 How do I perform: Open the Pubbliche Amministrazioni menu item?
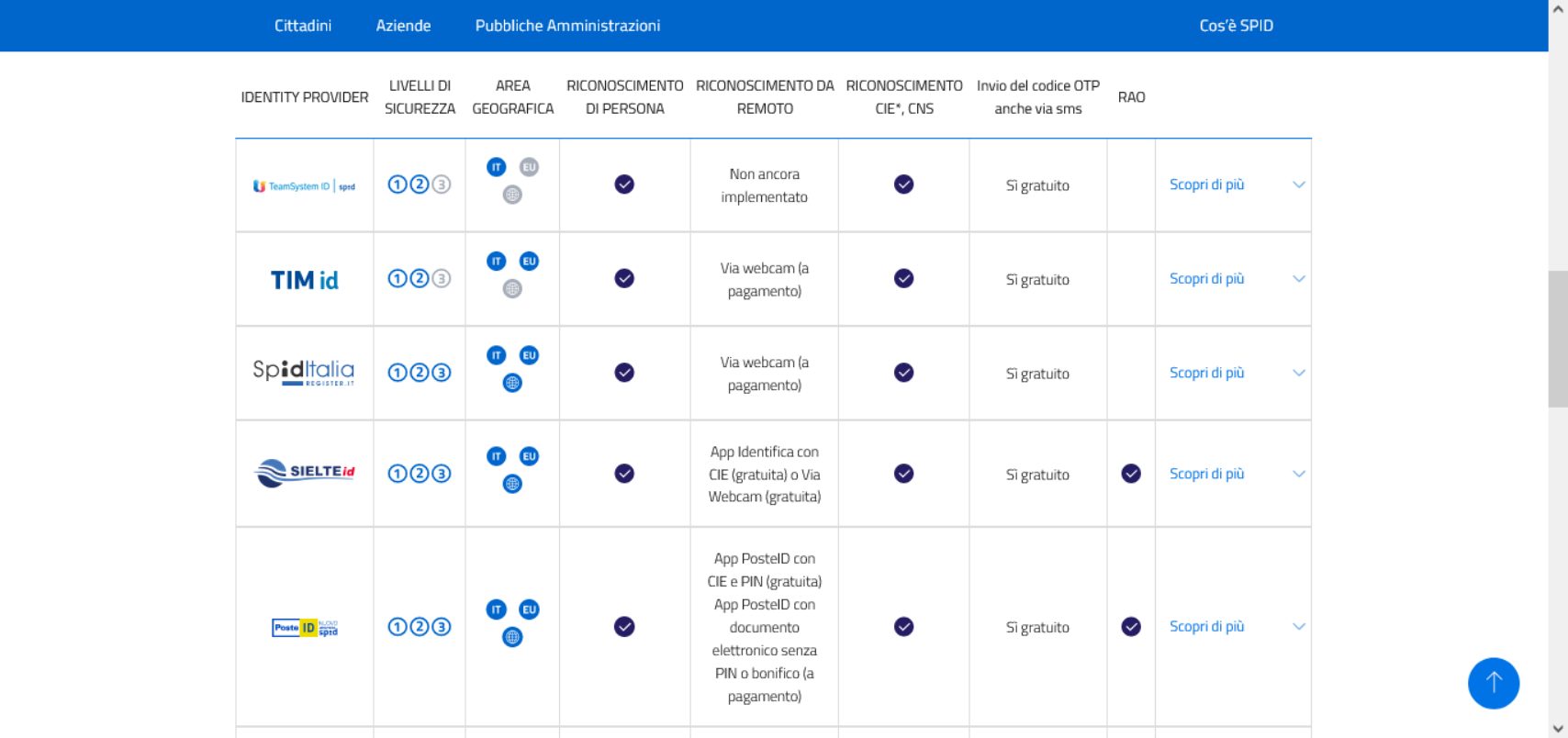pos(567,26)
